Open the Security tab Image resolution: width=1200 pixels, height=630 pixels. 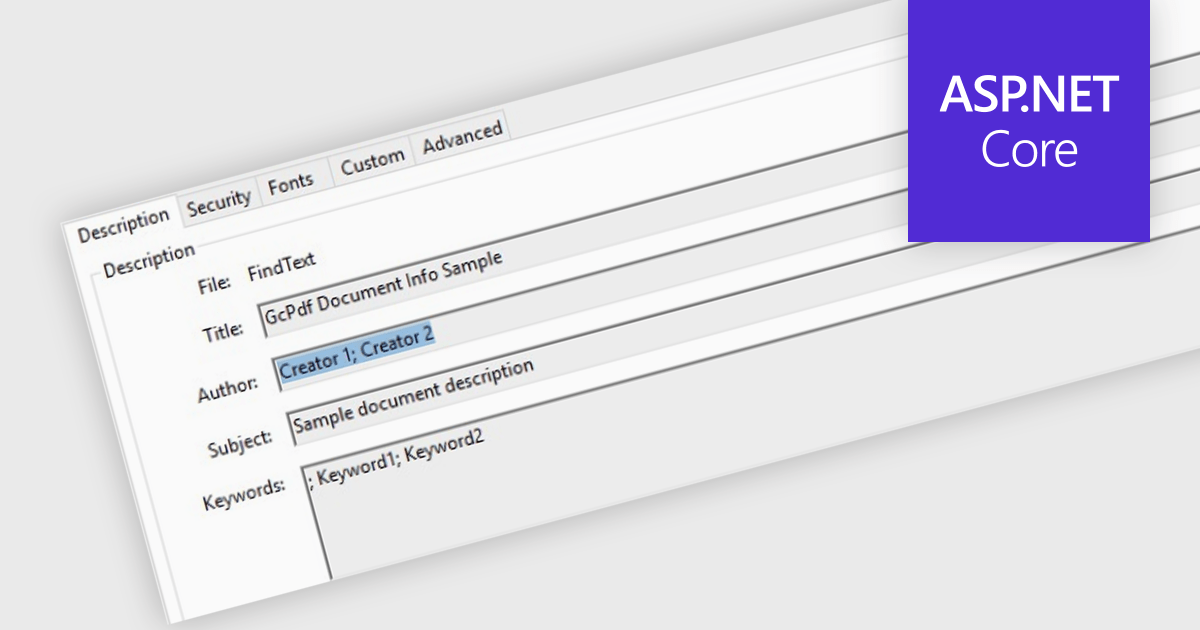(x=219, y=203)
